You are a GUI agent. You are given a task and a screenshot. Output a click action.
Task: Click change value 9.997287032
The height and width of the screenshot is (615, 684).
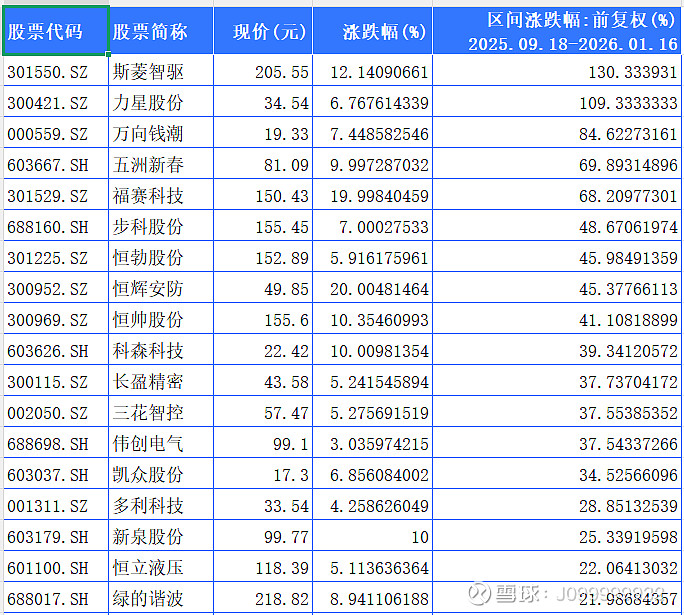coord(379,165)
